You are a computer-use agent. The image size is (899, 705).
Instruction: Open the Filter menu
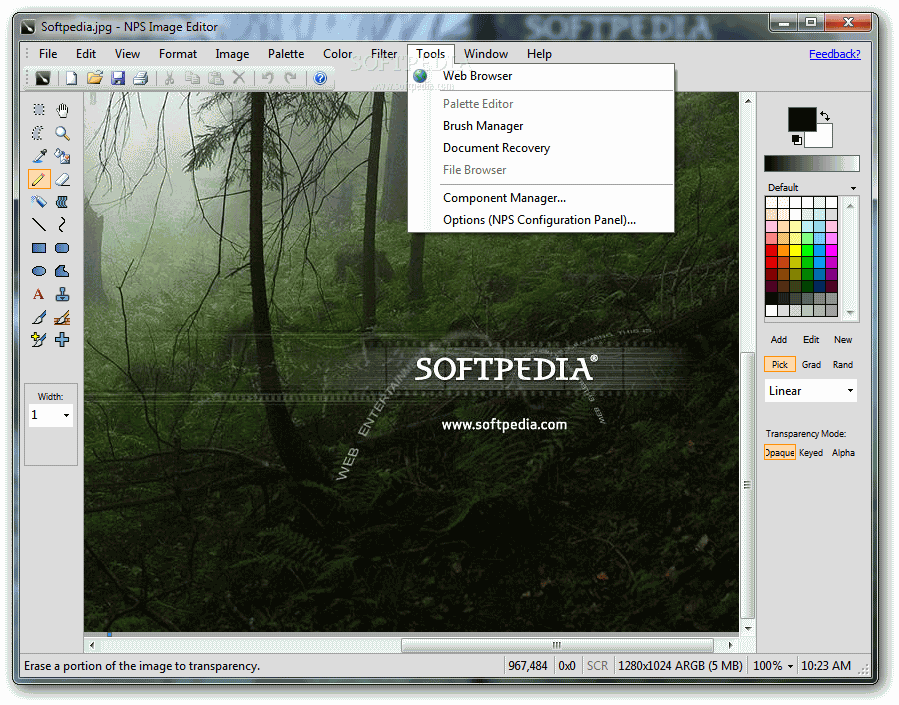(x=384, y=54)
